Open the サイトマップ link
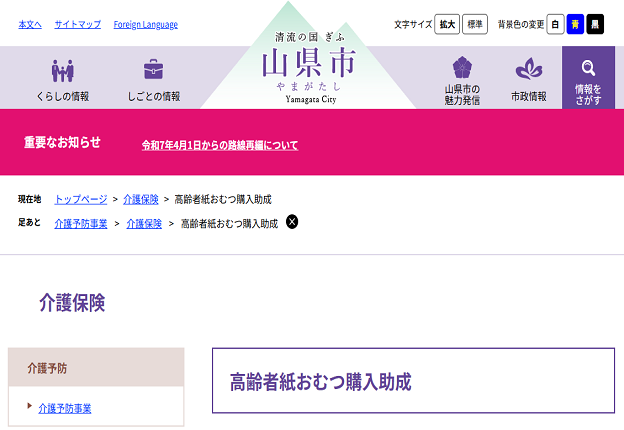The width and height of the screenshot is (624, 430). 77,24
